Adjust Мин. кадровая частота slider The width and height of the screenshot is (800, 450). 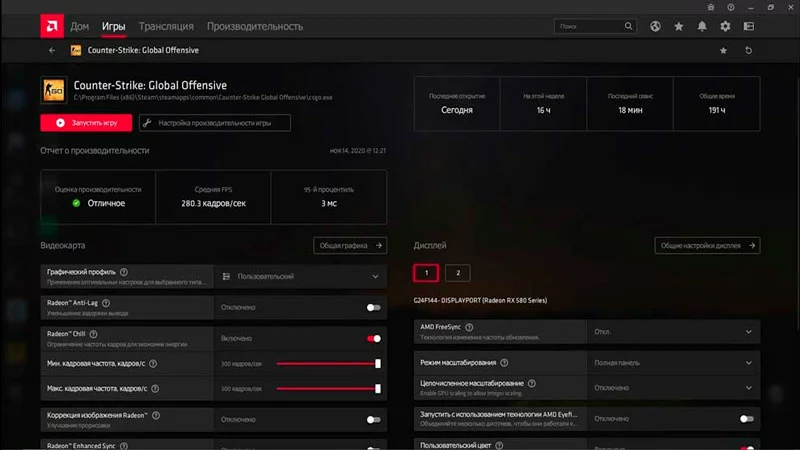pyautogui.click(x=328, y=363)
